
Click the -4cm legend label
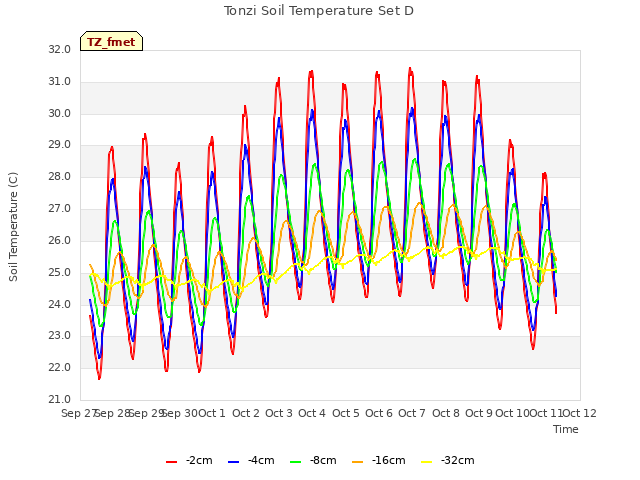261,460
